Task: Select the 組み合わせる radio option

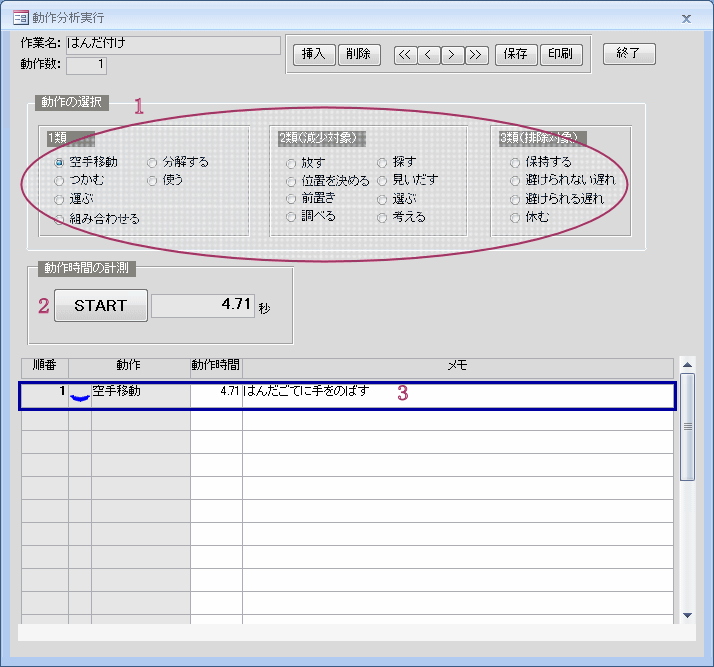Action: [x=59, y=220]
